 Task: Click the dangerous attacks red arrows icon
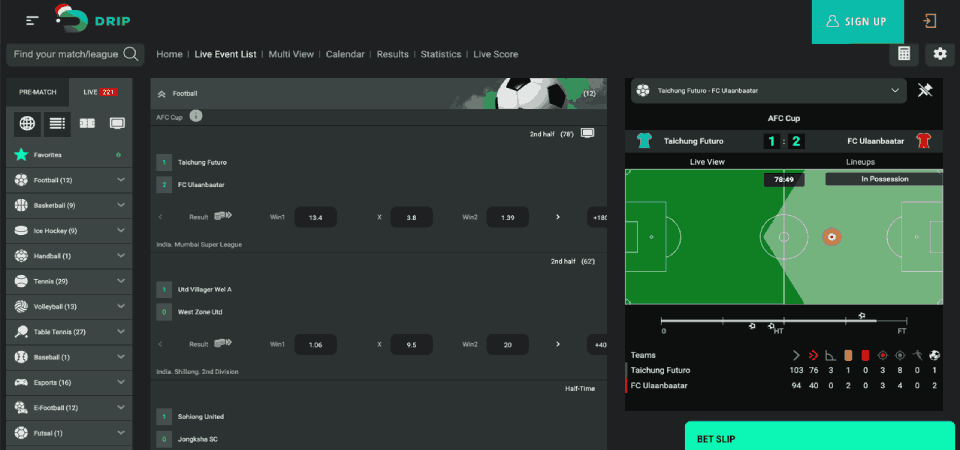(x=814, y=354)
